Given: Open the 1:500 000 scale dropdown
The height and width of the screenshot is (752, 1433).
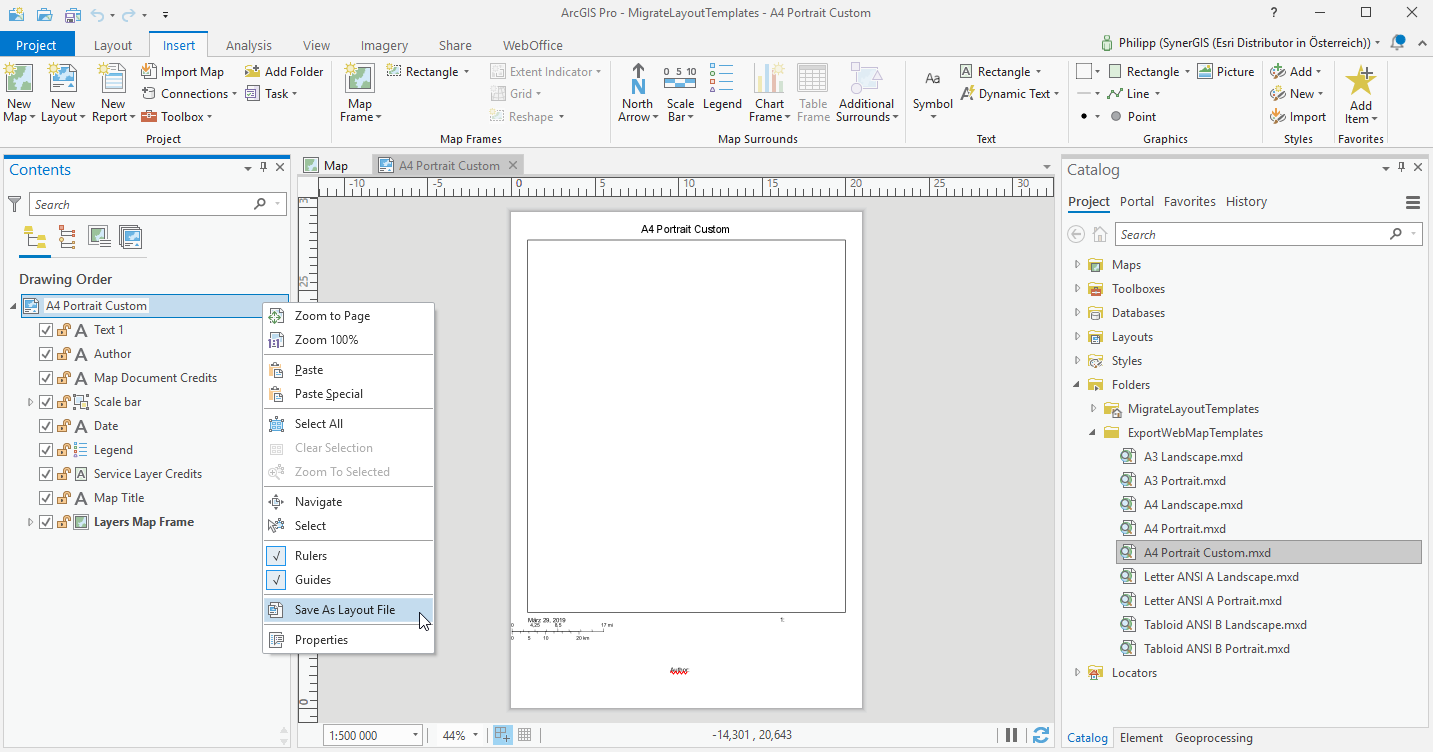Looking at the screenshot, I should coord(416,735).
